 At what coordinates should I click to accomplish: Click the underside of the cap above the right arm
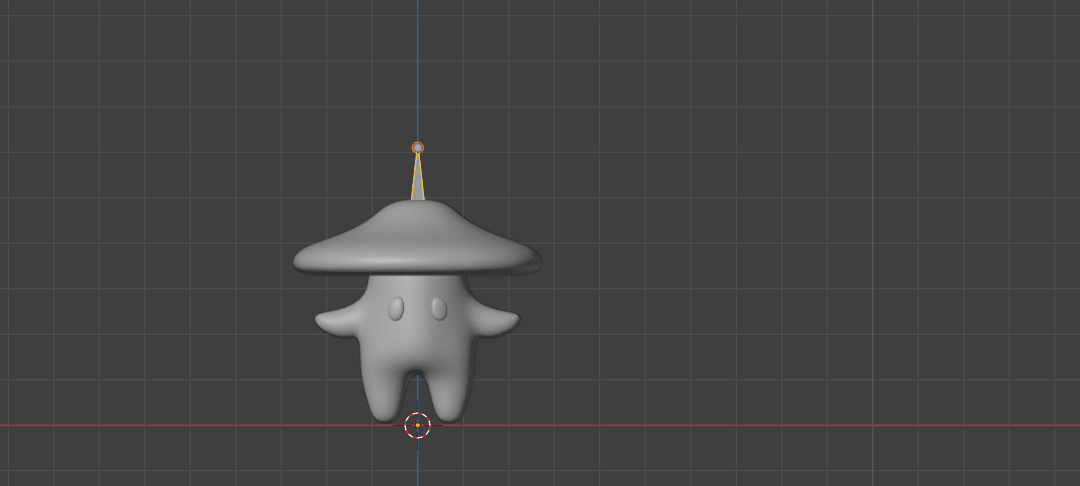click(490, 271)
